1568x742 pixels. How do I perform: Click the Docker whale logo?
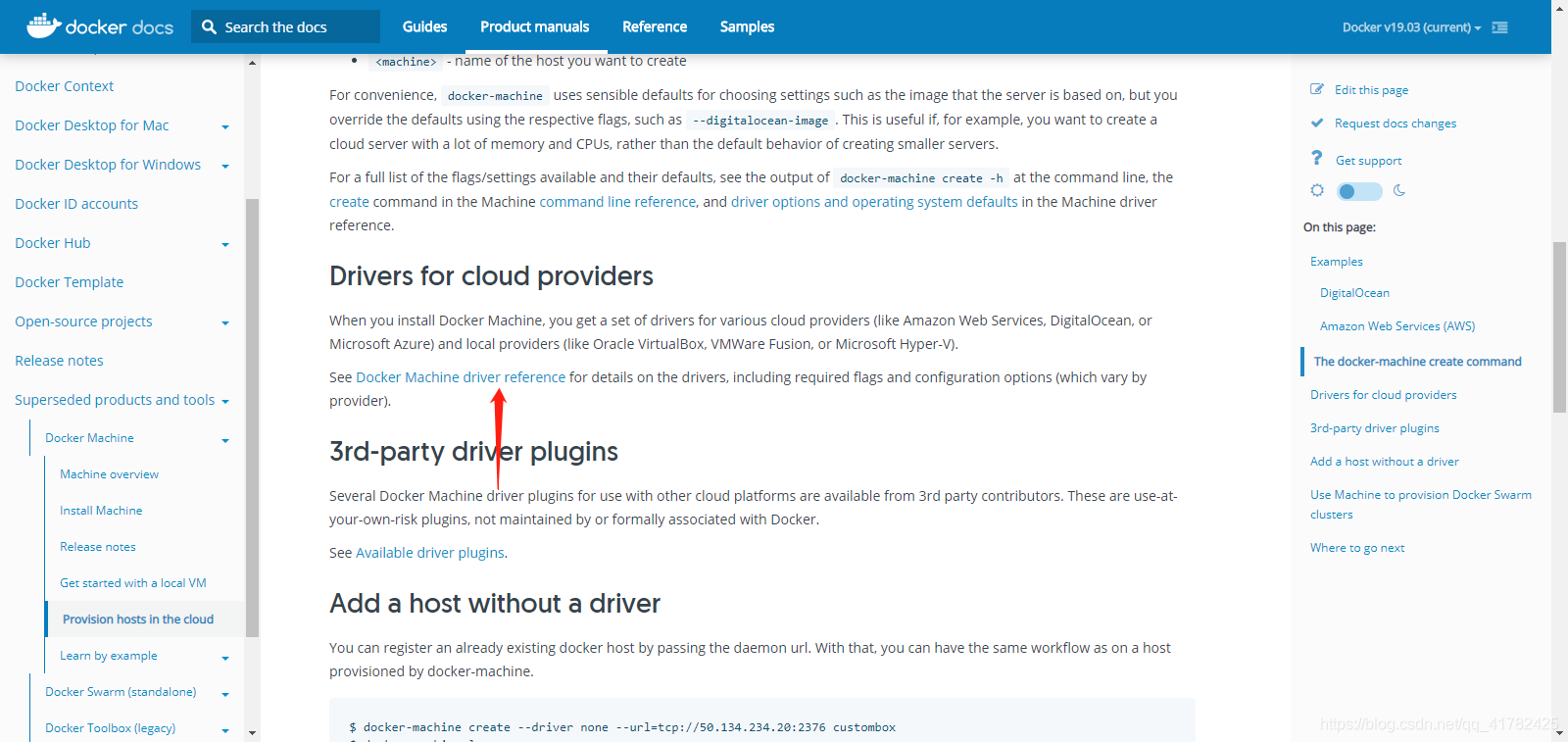tap(43, 25)
